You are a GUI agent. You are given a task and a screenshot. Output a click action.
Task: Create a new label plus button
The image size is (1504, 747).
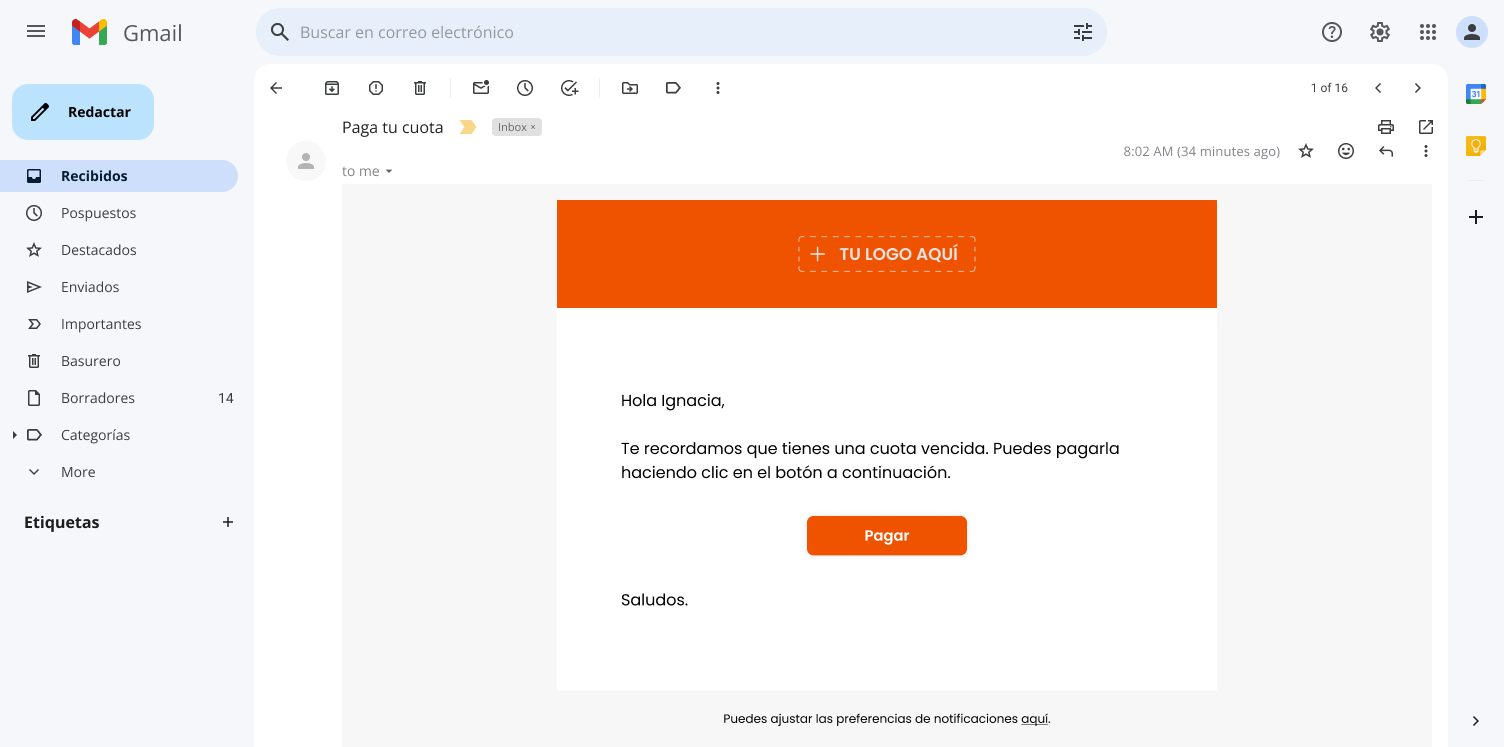228,522
